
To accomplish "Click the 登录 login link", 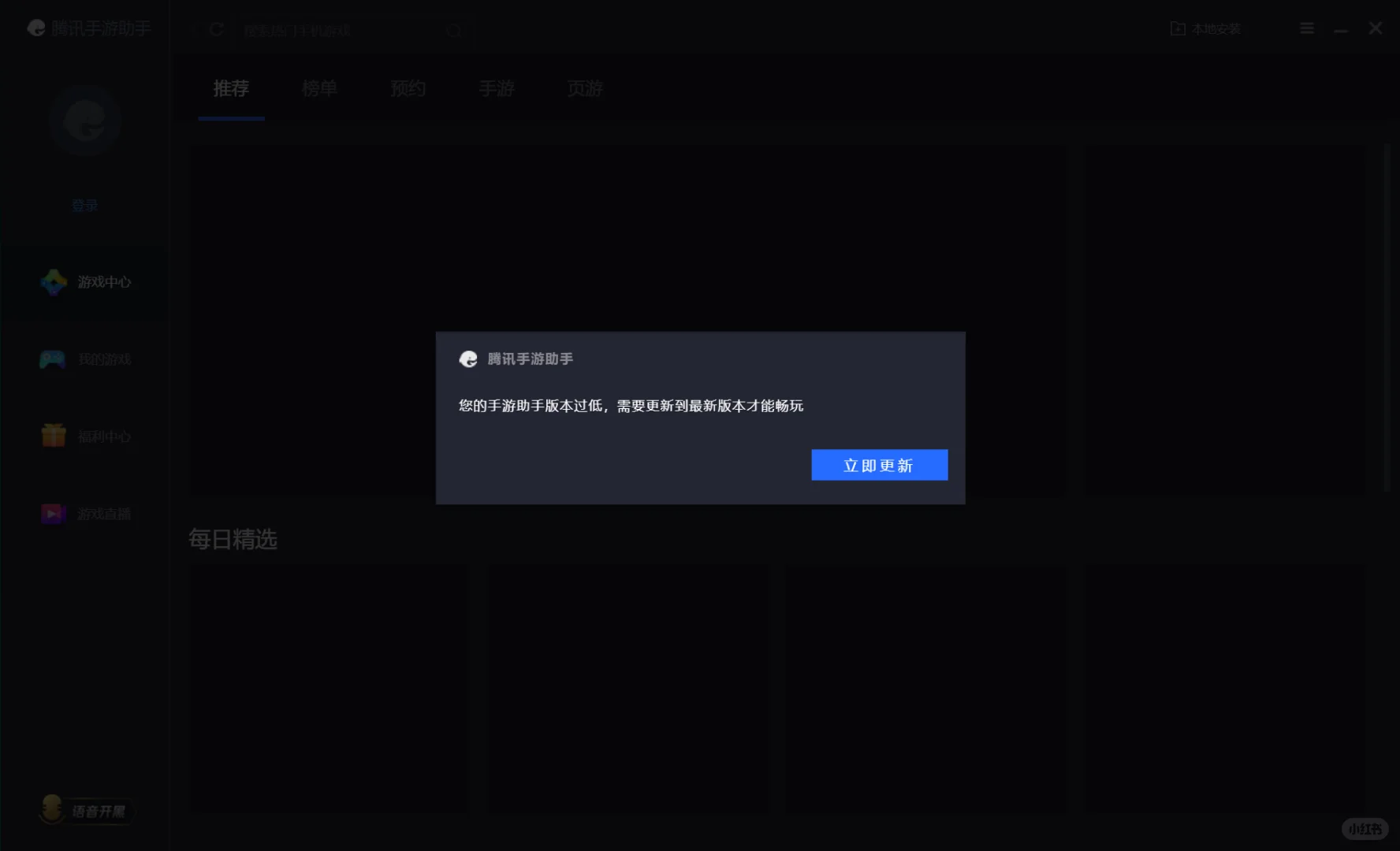I will (84, 205).
